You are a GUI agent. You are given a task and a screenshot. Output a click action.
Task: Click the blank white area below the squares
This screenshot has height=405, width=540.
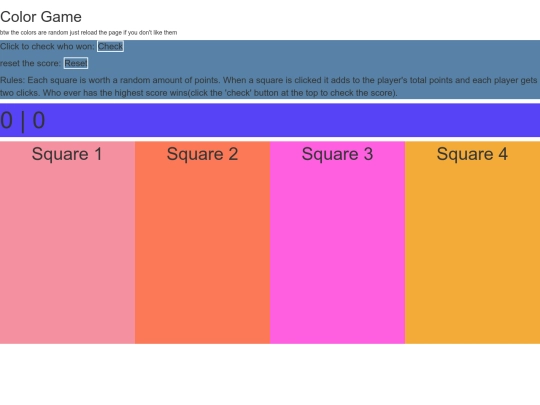[x=270, y=374]
